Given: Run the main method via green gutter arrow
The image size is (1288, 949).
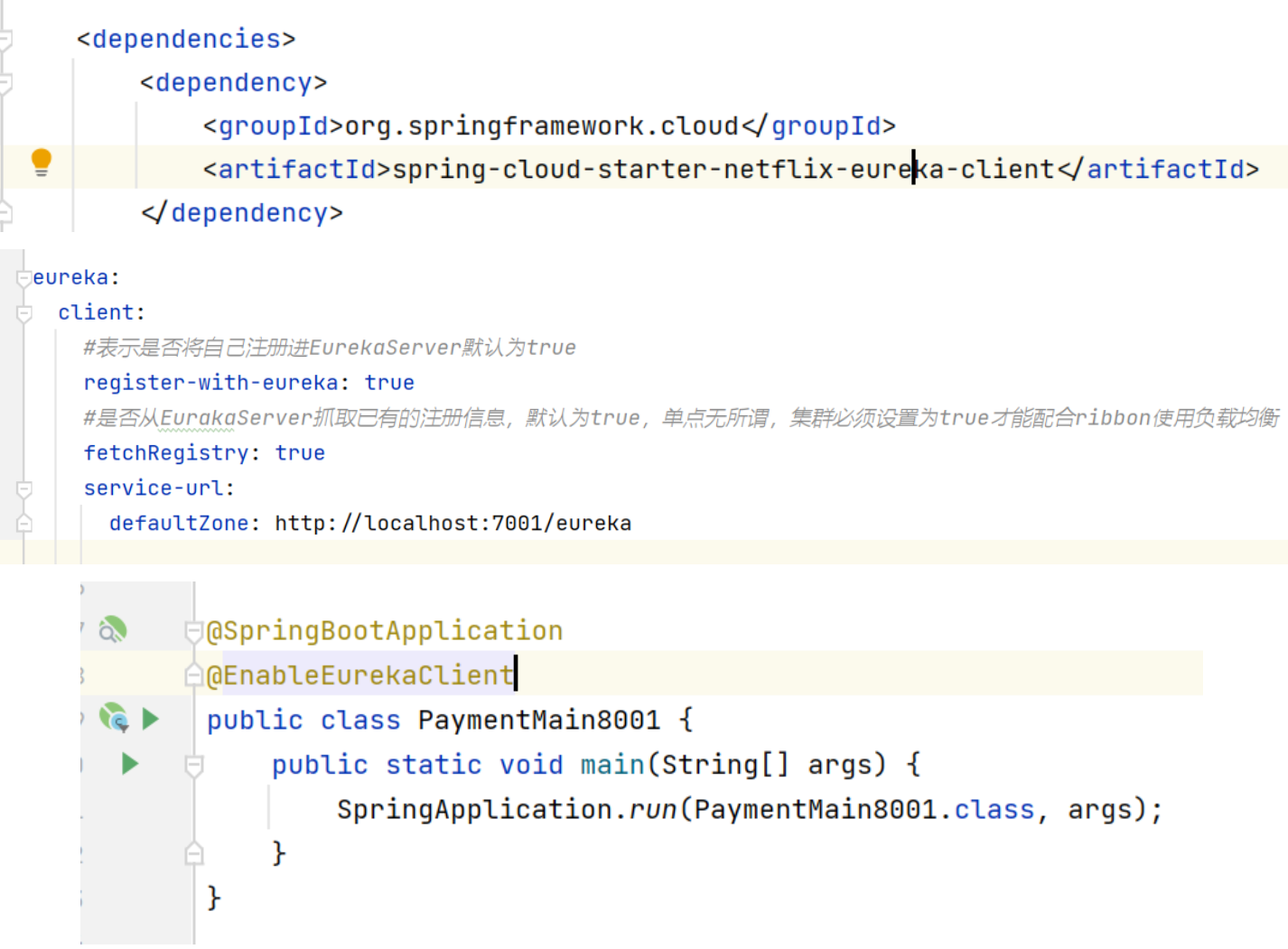Looking at the screenshot, I should pos(130,764).
